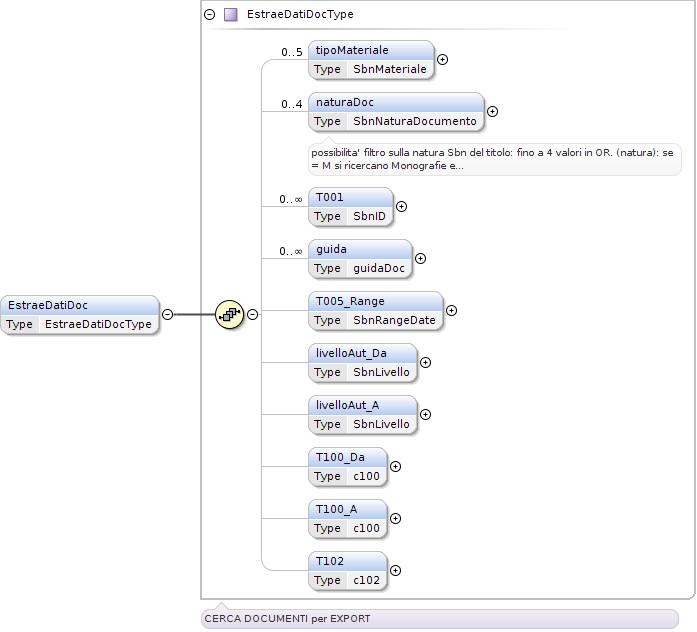Click the EstraeDatiDocType header title

point(300,15)
